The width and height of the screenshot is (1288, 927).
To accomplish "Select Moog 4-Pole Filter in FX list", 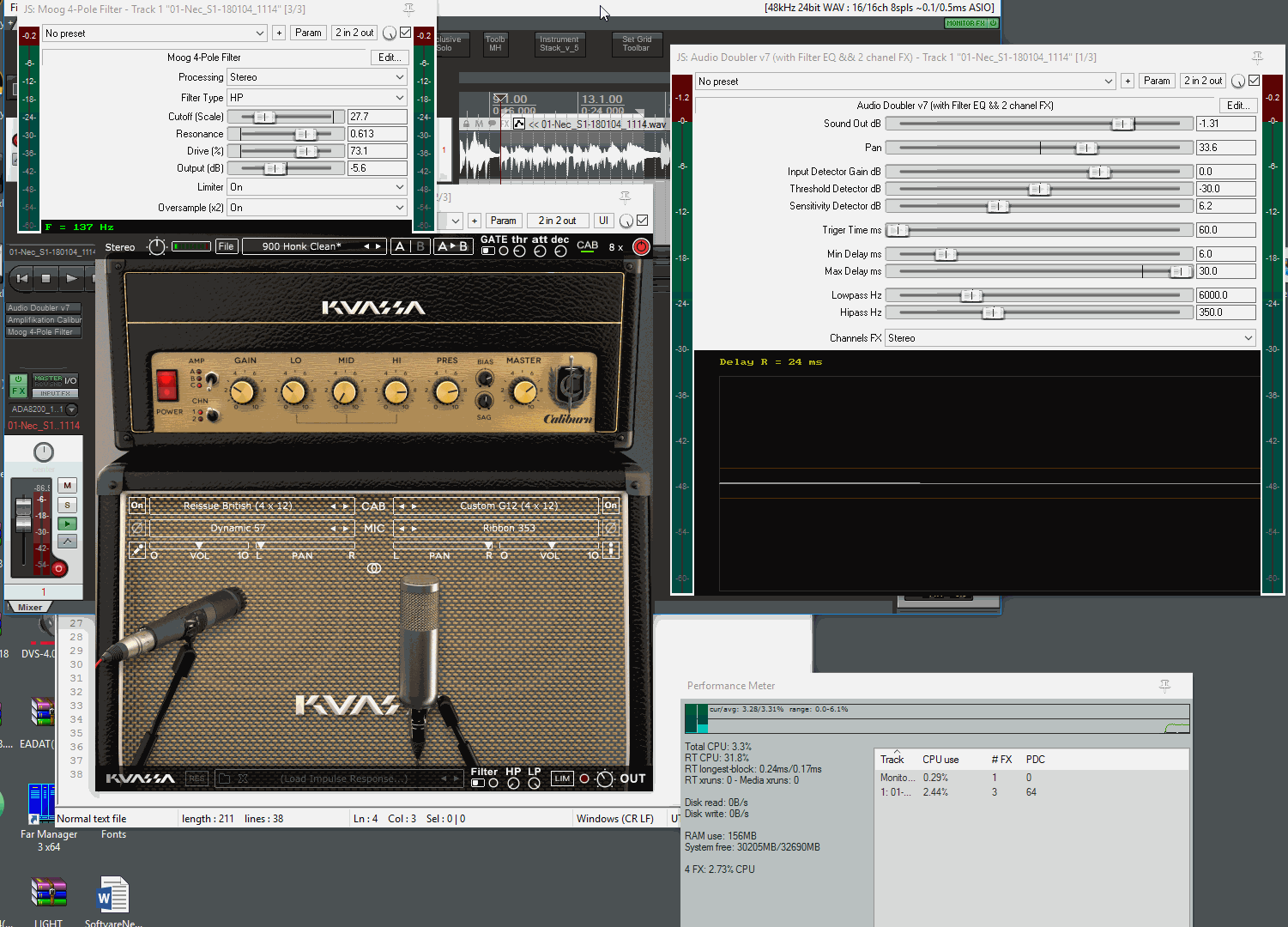I will [41, 332].
